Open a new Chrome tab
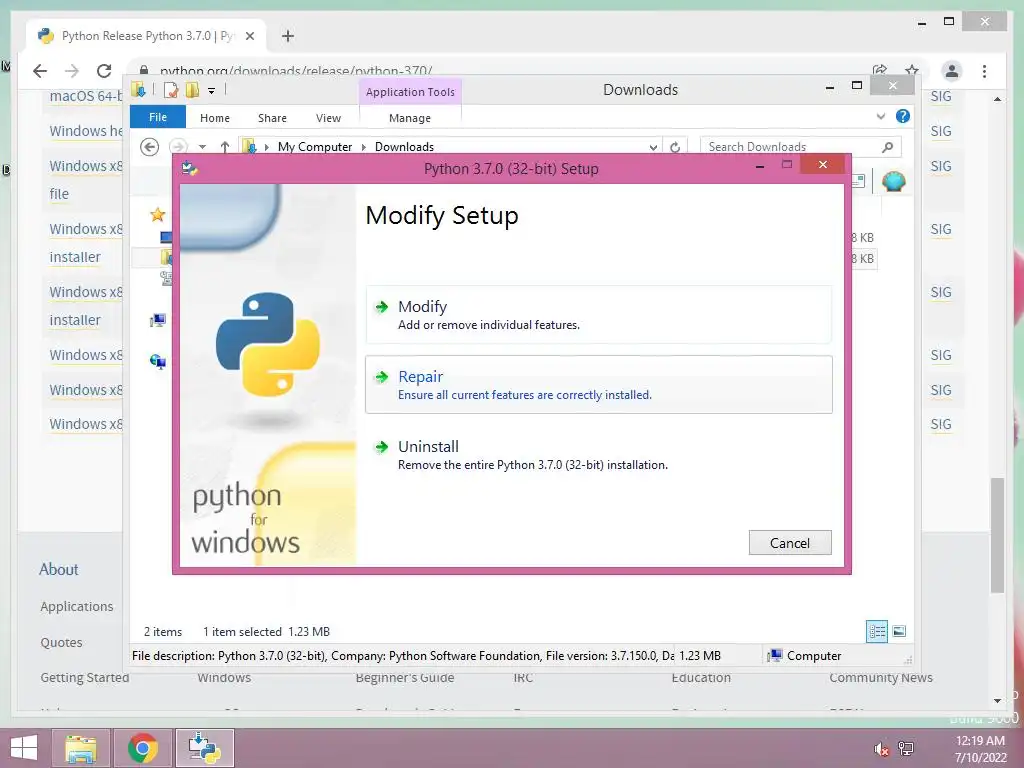The image size is (1024, 768). coord(287,36)
